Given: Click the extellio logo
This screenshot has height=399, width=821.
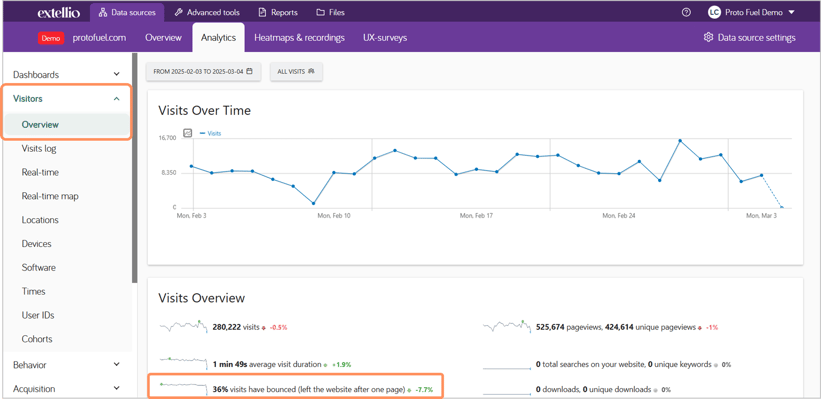Looking at the screenshot, I should (x=59, y=13).
